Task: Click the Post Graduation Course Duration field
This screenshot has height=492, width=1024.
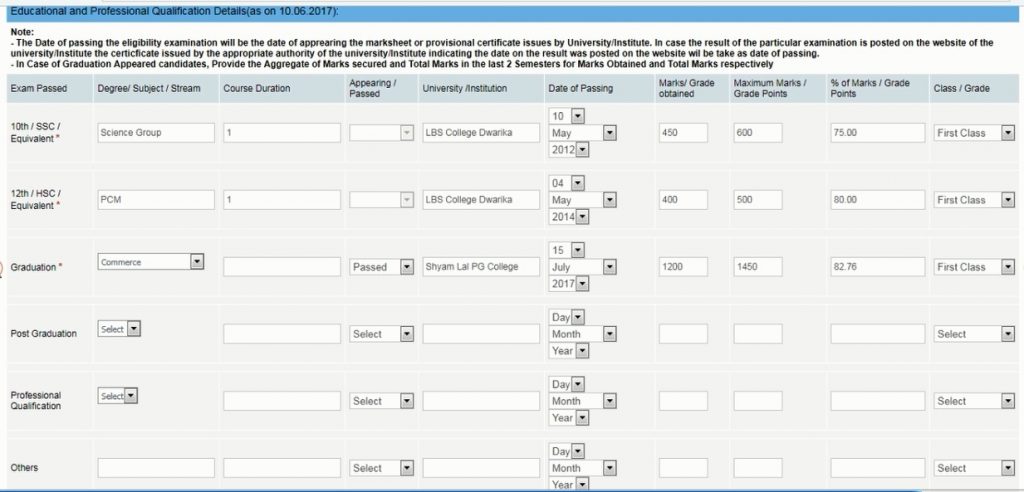Action: click(x=282, y=334)
